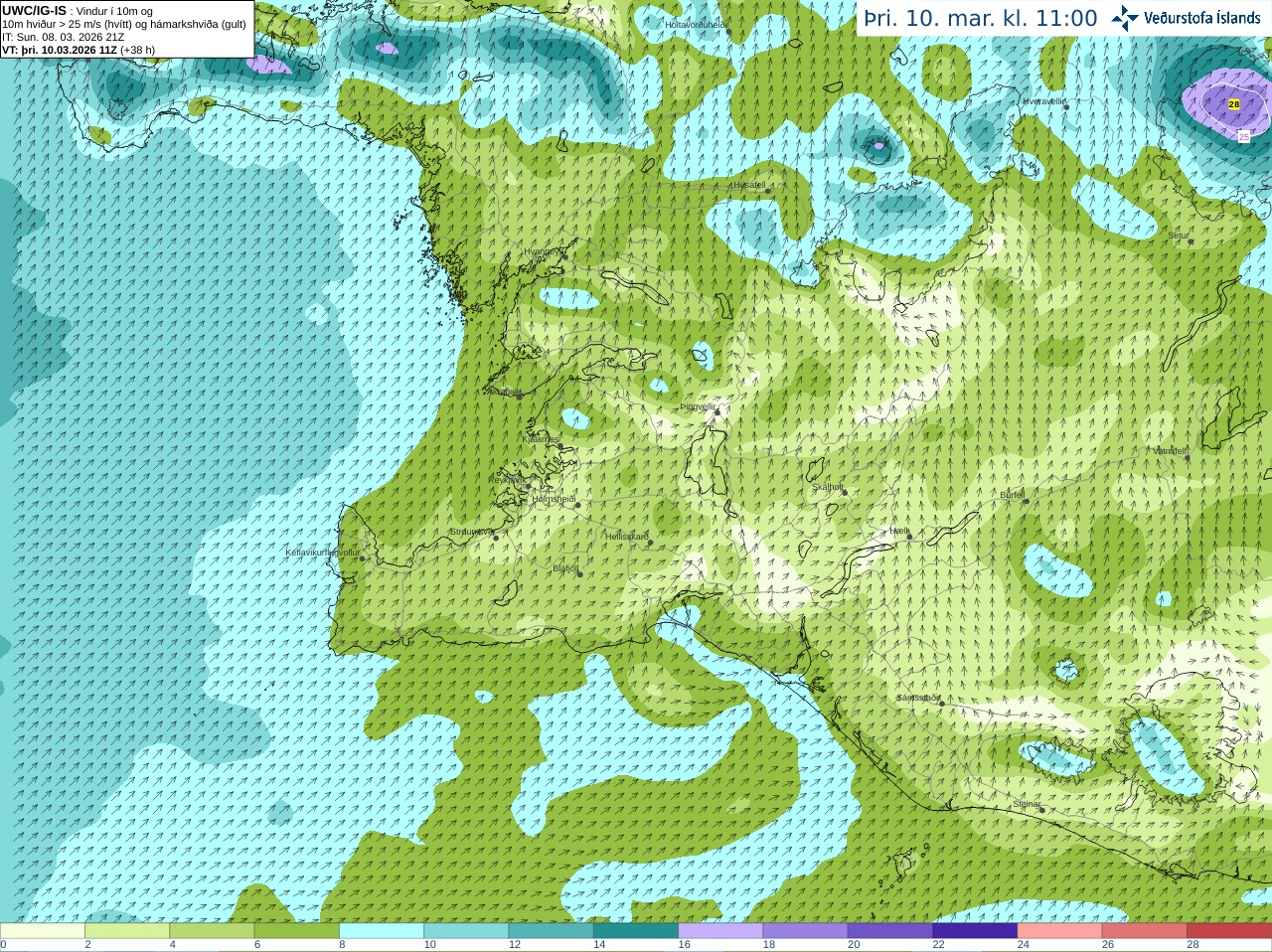Click the 'UWC/IG-IS' model title text
This screenshot has width=1272, height=952.
tap(34, 10)
